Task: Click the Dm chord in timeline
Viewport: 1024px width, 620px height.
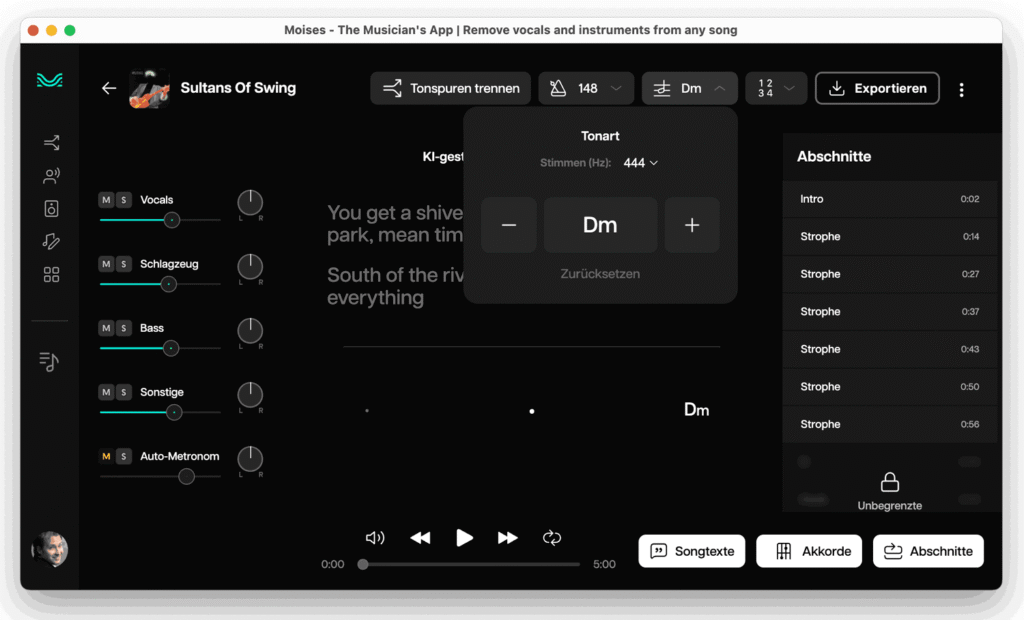Action: click(696, 410)
